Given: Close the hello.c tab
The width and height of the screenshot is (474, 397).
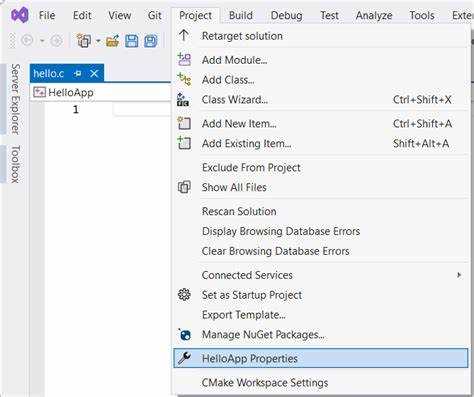Looking at the screenshot, I should pyautogui.click(x=94, y=73).
